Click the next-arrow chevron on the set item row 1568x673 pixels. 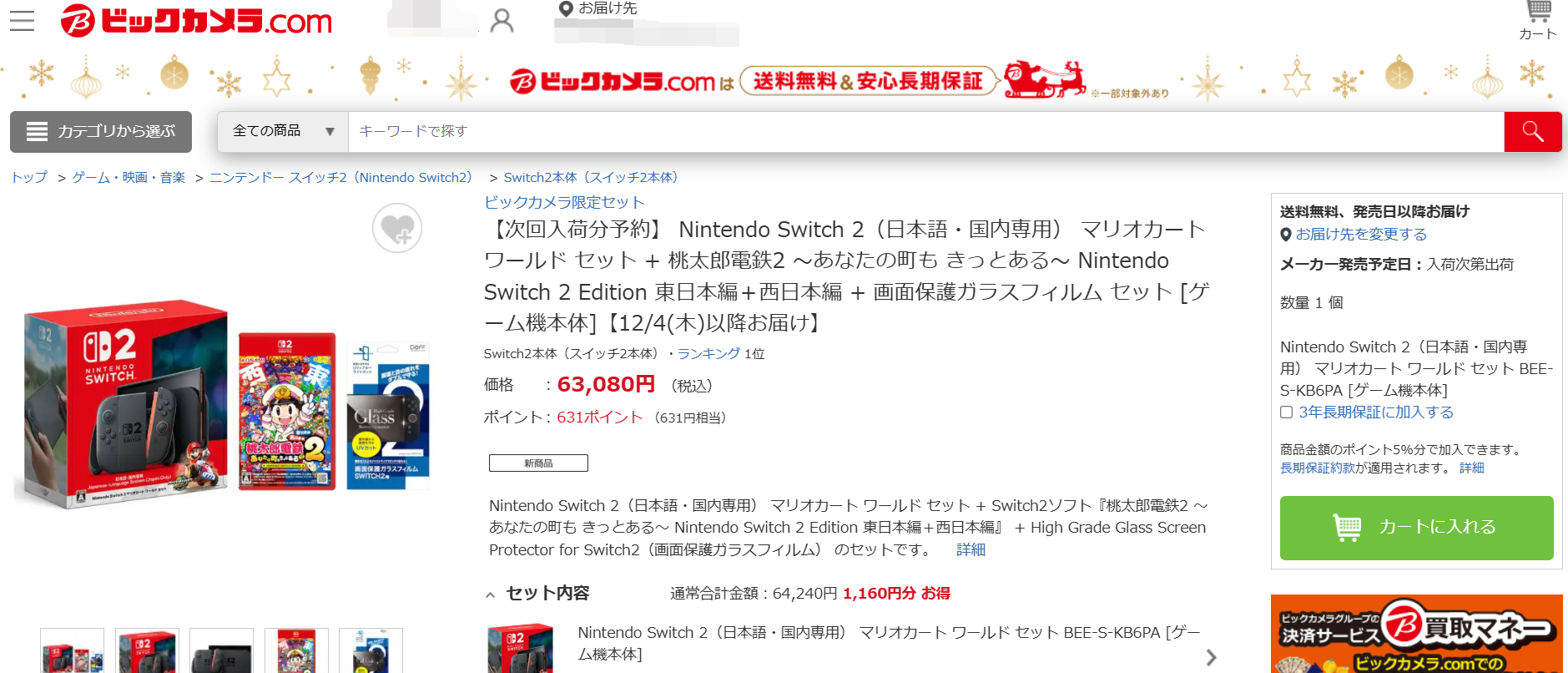click(x=1211, y=657)
